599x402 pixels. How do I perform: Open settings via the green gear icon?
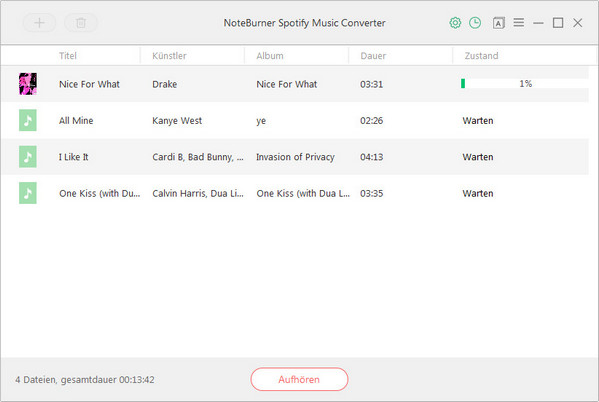455,23
